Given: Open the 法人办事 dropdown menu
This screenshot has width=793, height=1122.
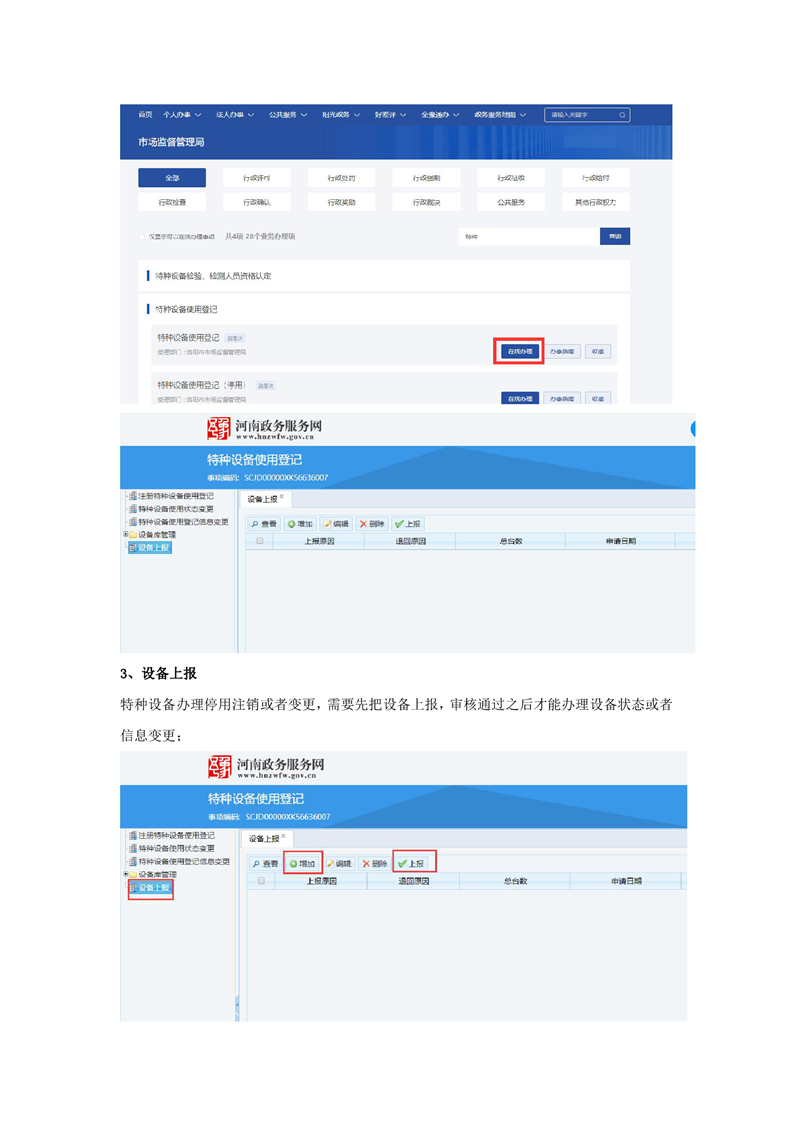Looking at the screenshot, I should (x=235, y=114).
